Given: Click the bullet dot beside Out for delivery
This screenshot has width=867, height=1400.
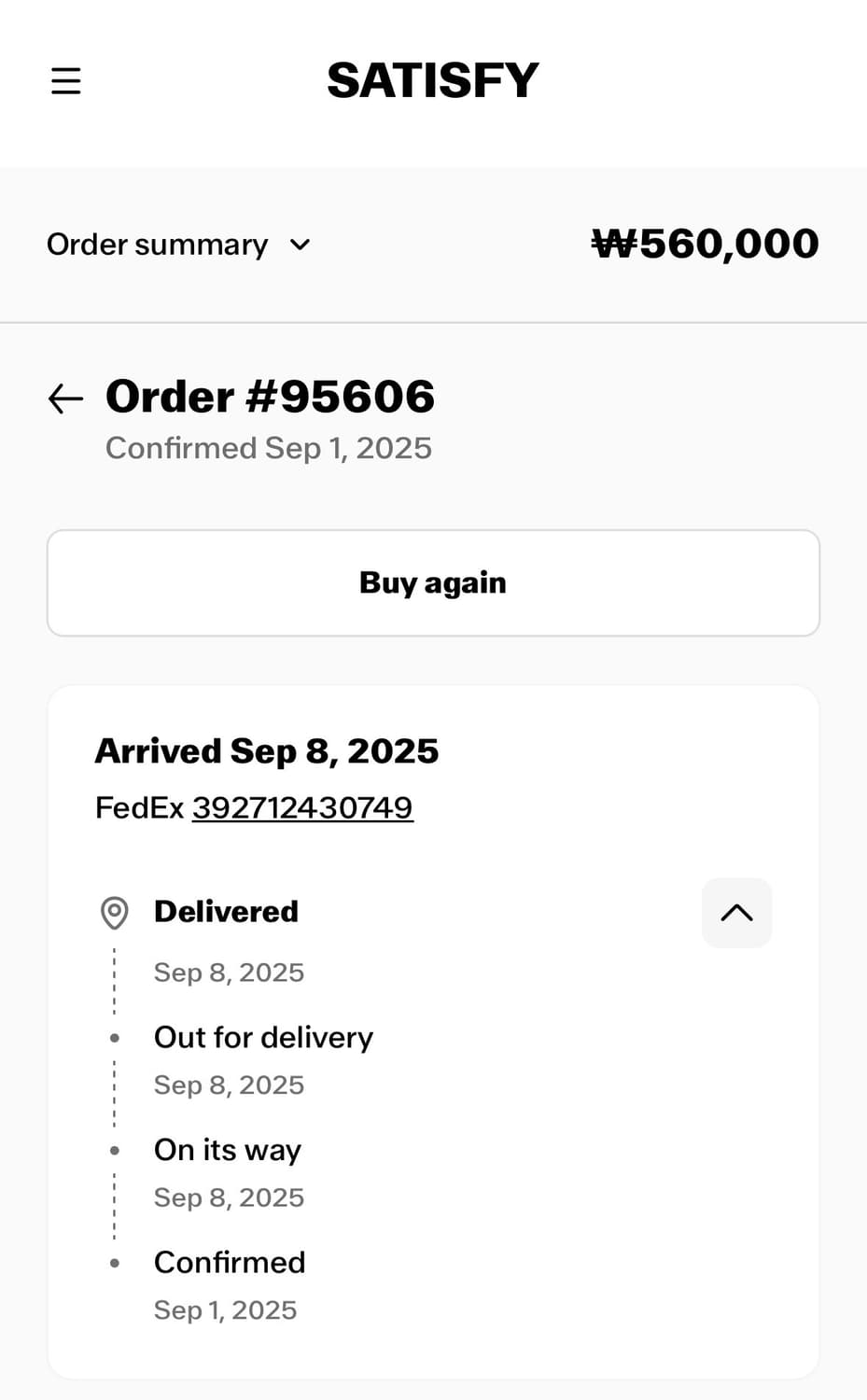Looking at the screenshot, I should tap(115, 1038).
